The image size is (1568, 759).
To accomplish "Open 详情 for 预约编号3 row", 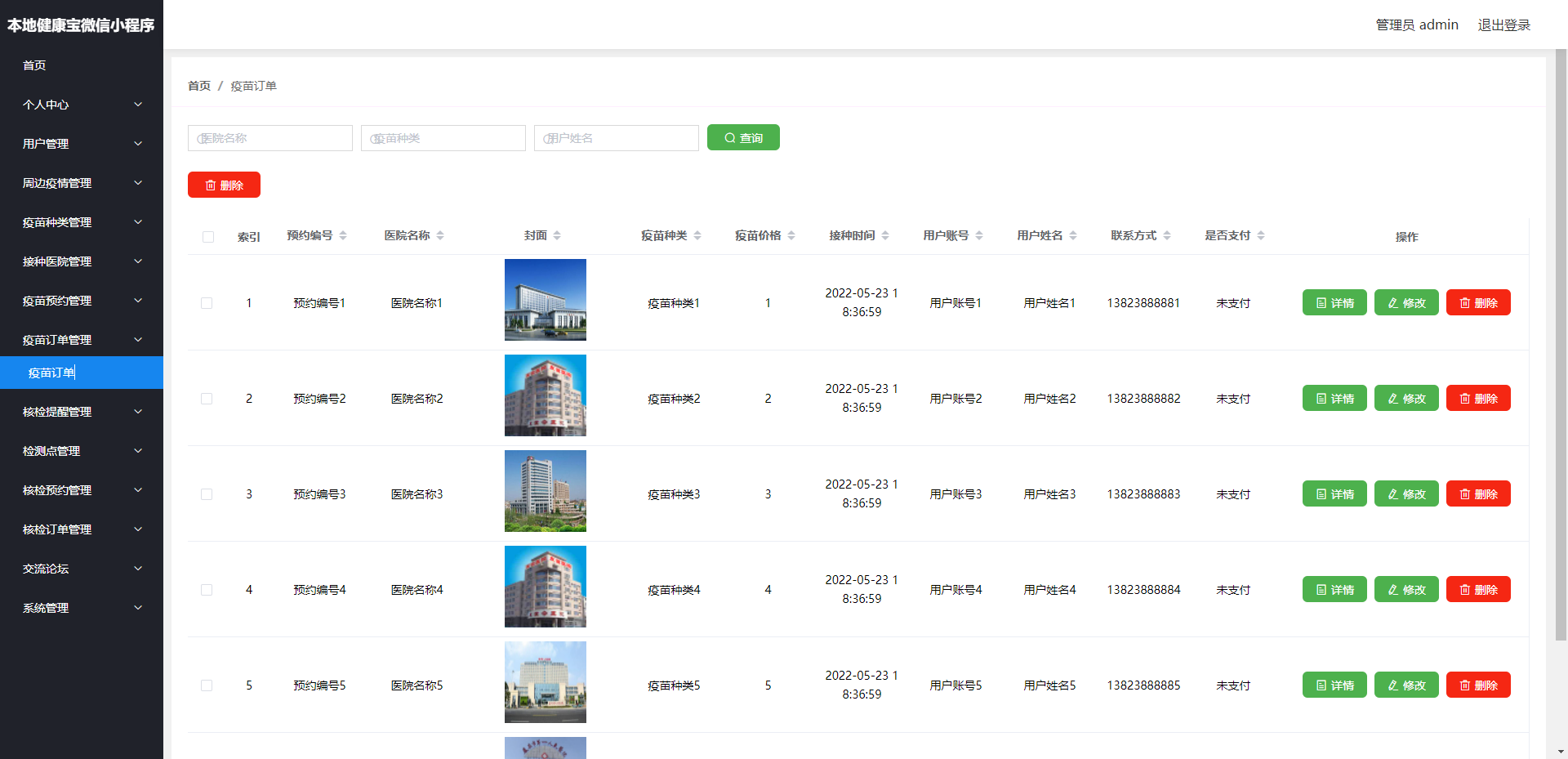I will click(1334, 493).
